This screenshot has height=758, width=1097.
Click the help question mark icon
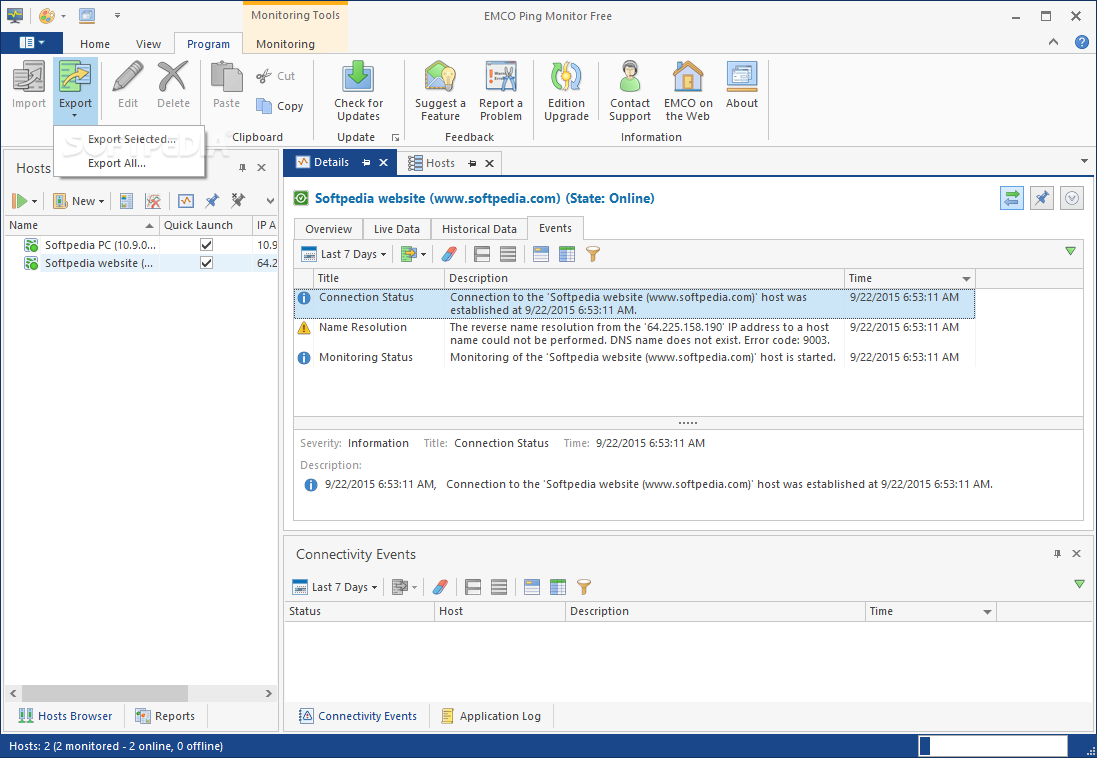click(1082, 42)
